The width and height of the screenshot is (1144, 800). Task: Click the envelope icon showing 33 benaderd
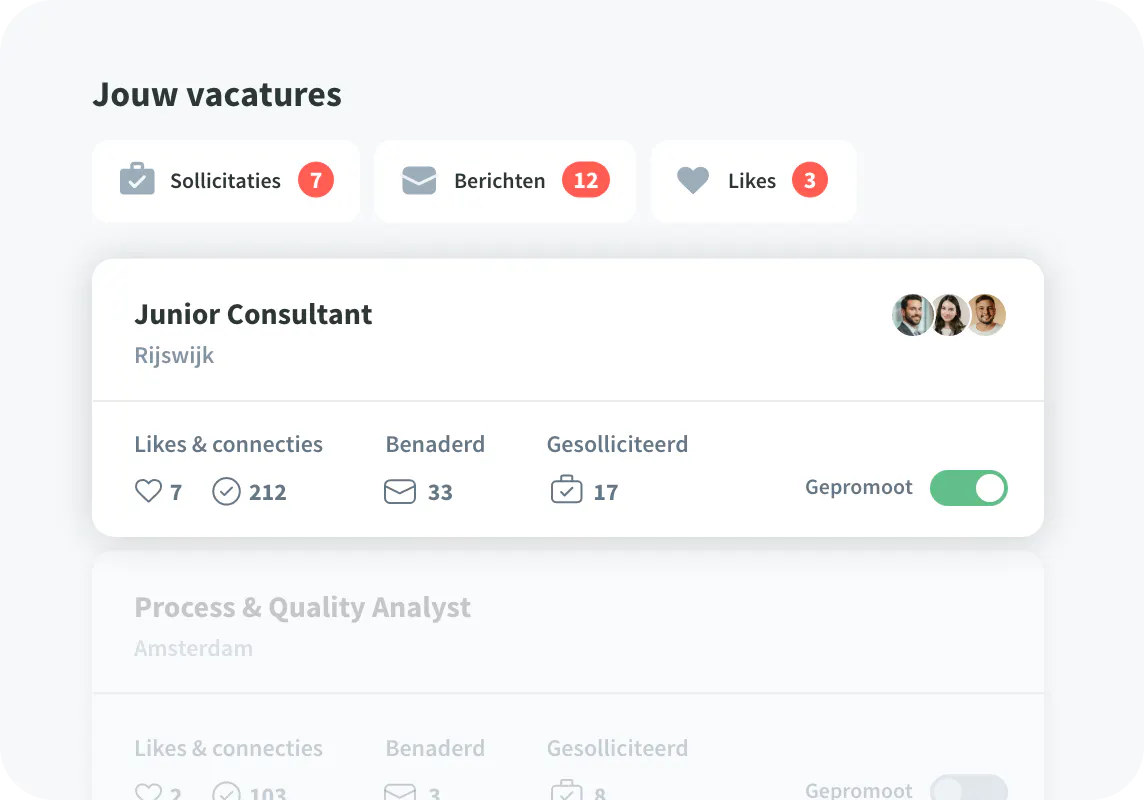[x=400, y=492]
